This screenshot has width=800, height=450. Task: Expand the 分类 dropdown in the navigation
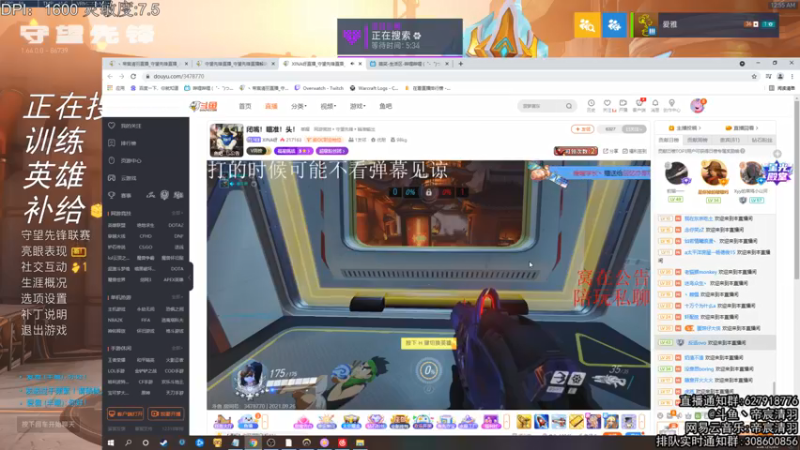(x=298, y=106)
